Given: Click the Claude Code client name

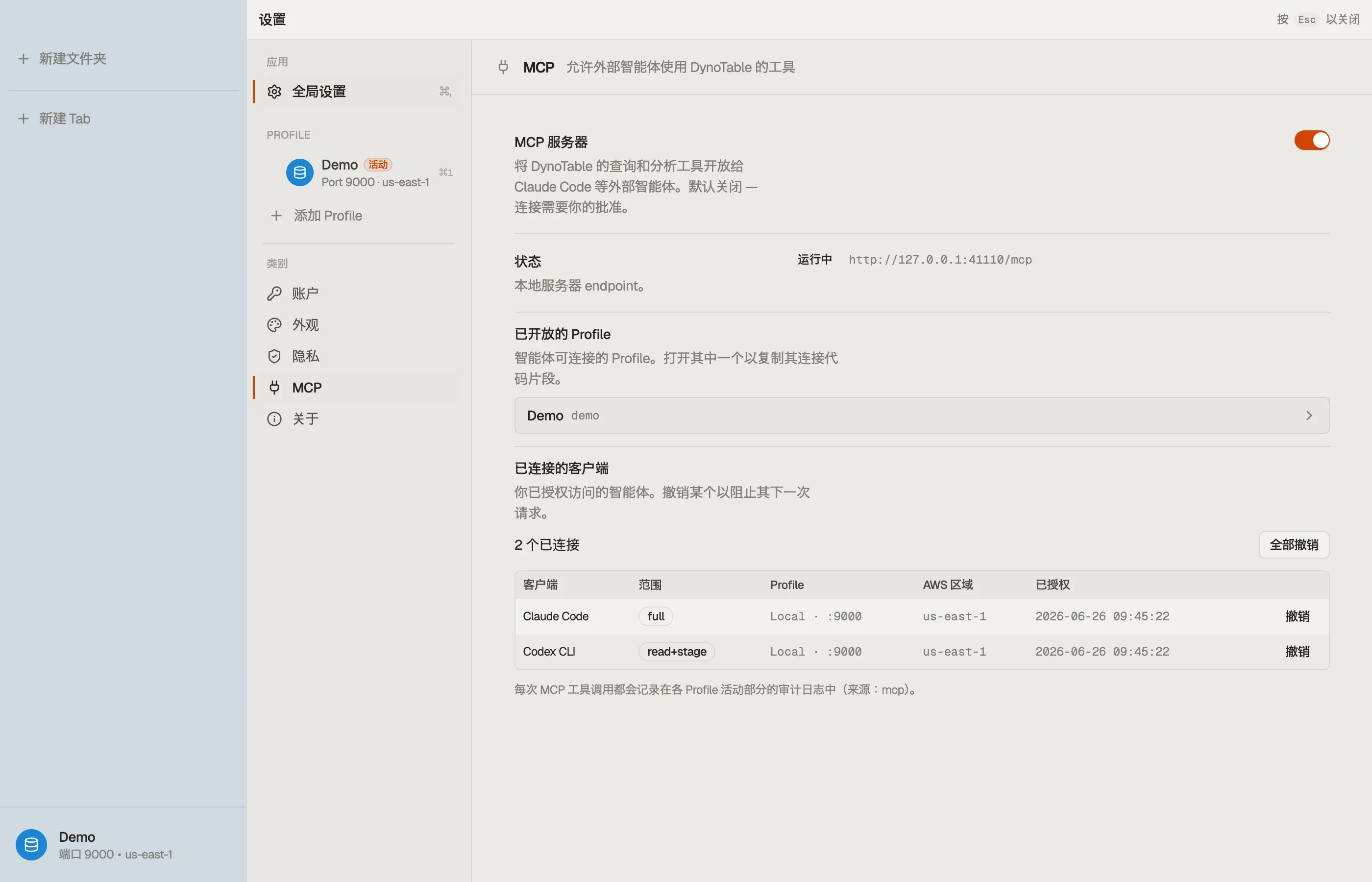Looking at the screenshot, I should click(556, 616).
